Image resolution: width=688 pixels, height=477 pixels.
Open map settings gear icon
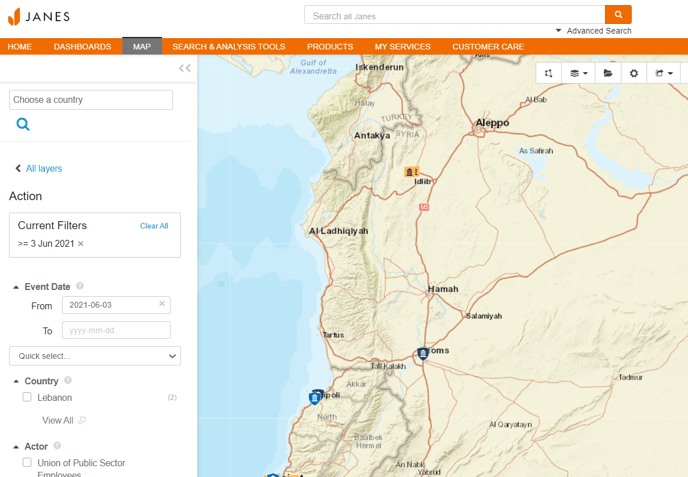coord(634,73)
